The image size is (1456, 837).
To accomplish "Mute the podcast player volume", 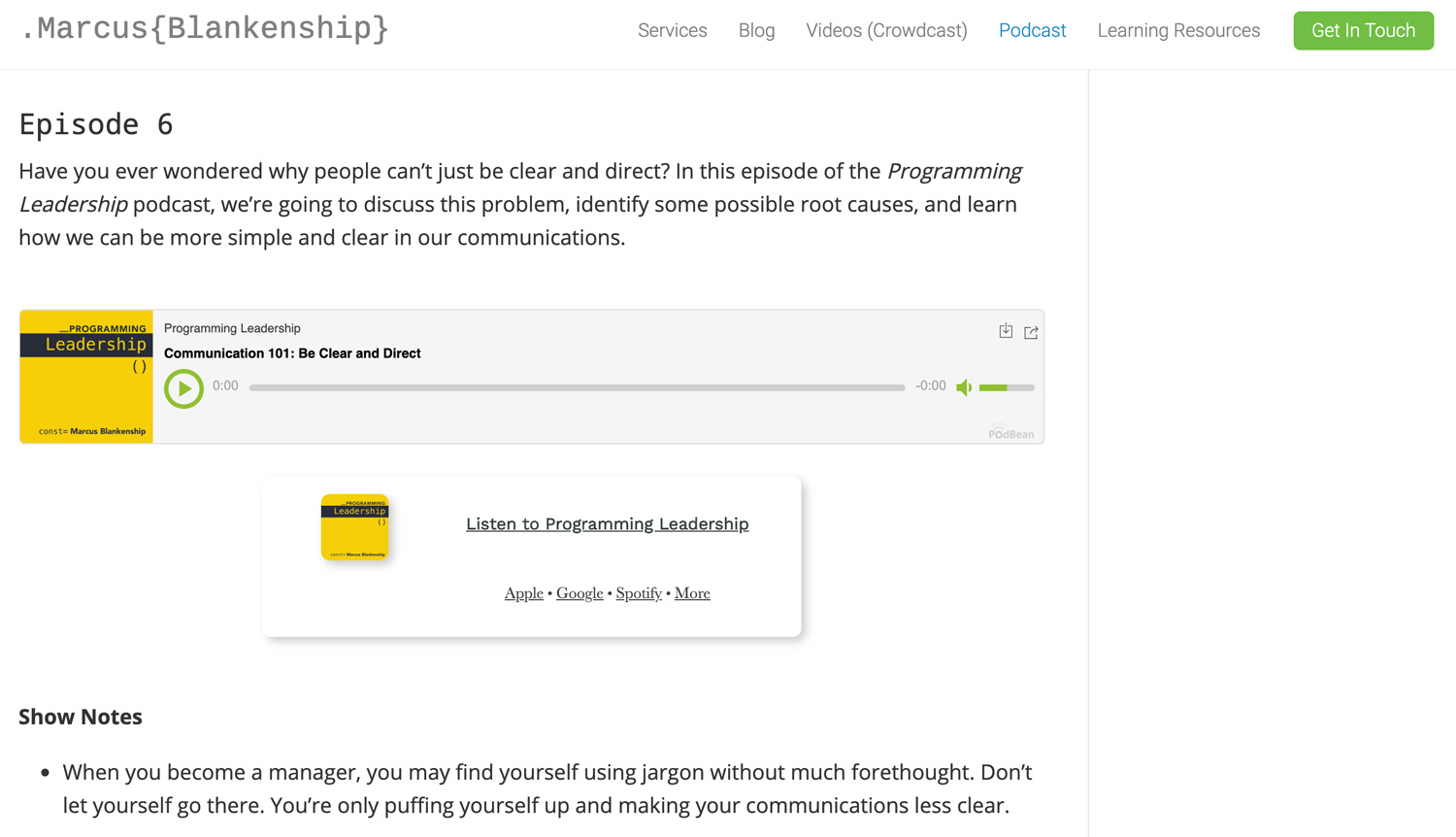I will 964,387.
